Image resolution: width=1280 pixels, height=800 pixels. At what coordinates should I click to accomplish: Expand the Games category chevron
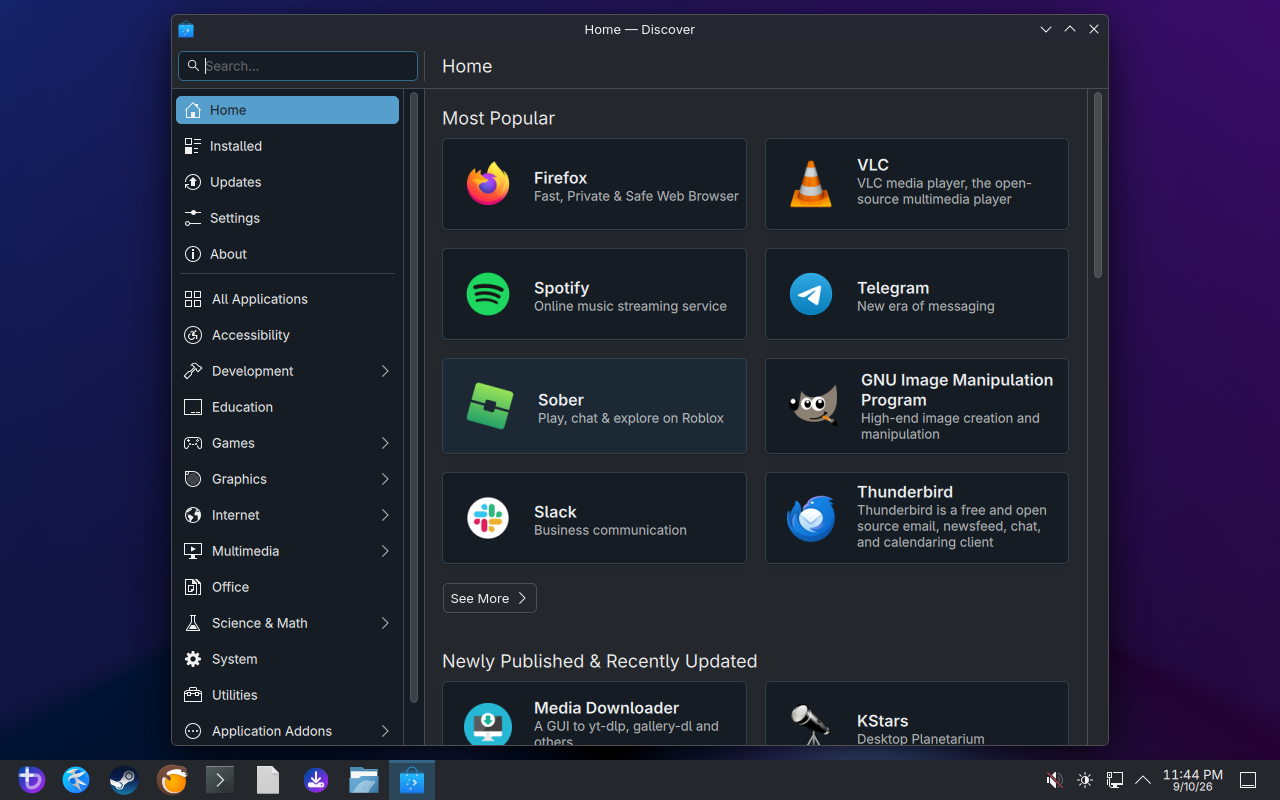tap(385, 443)
